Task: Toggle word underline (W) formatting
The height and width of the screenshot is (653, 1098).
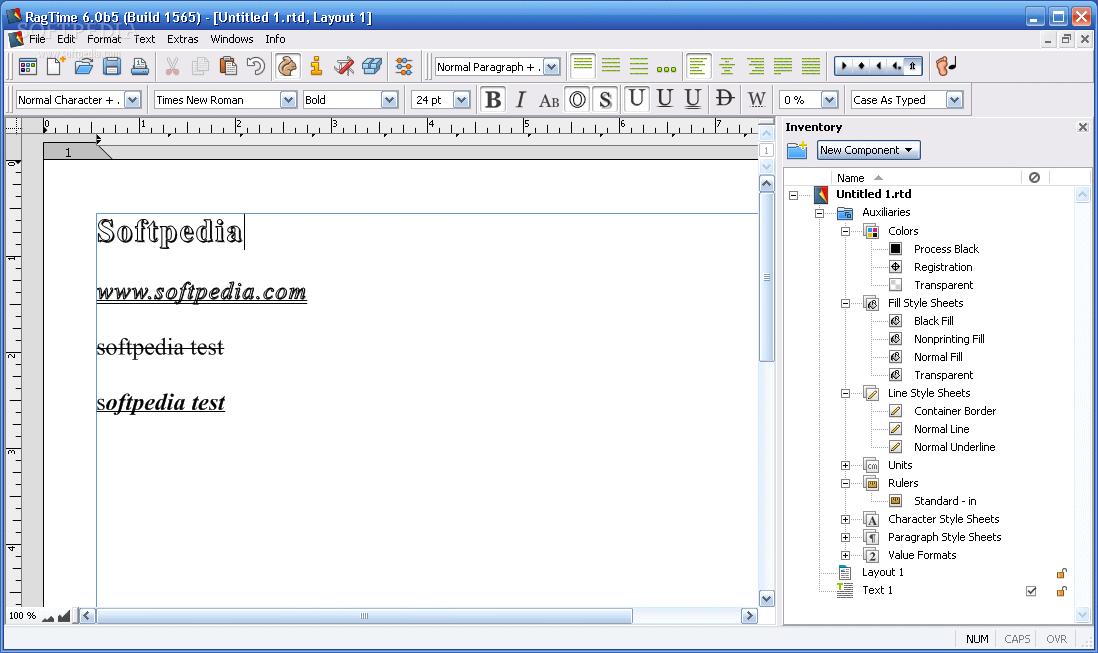Action: 756,99
